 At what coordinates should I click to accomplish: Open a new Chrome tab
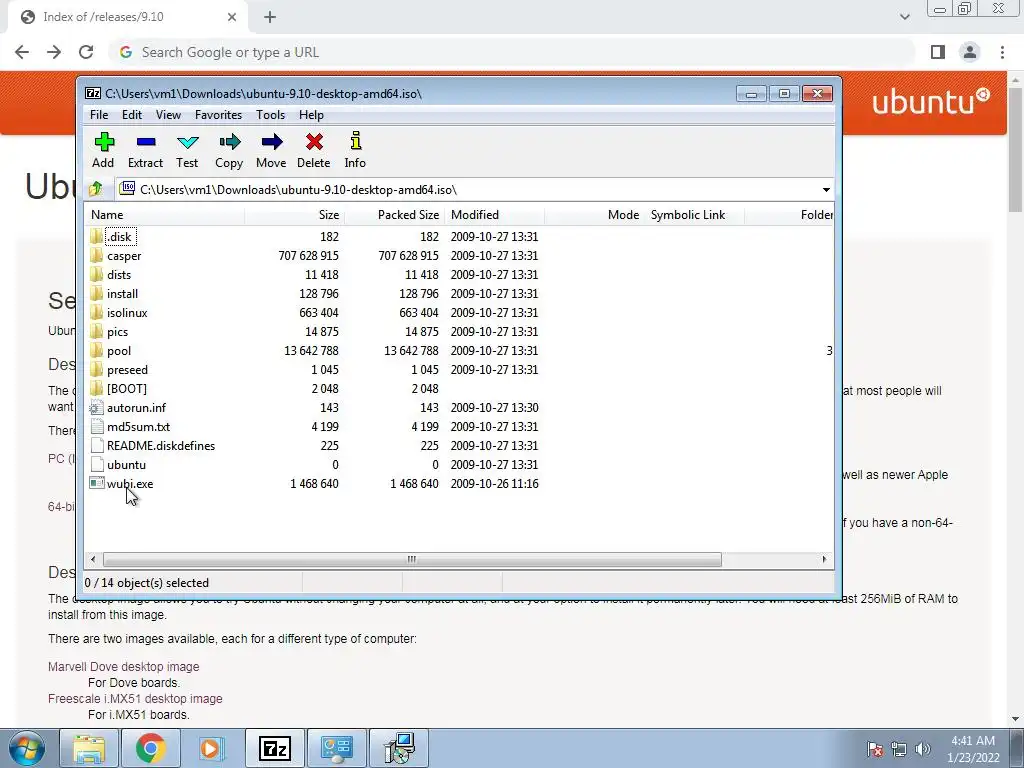pos(270,17)
